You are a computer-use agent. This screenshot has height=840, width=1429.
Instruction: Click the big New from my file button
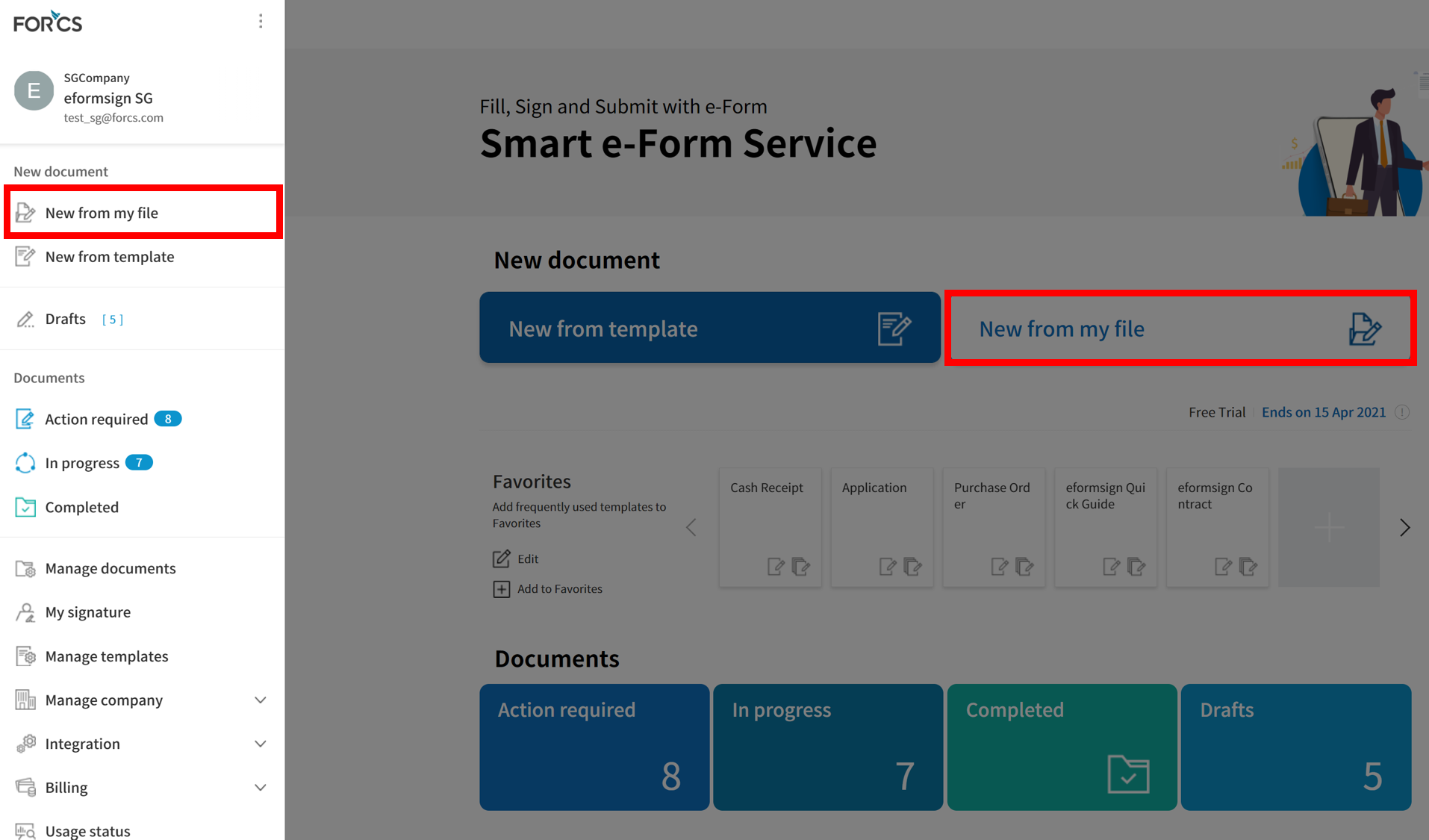click(x=1180, y=328)
